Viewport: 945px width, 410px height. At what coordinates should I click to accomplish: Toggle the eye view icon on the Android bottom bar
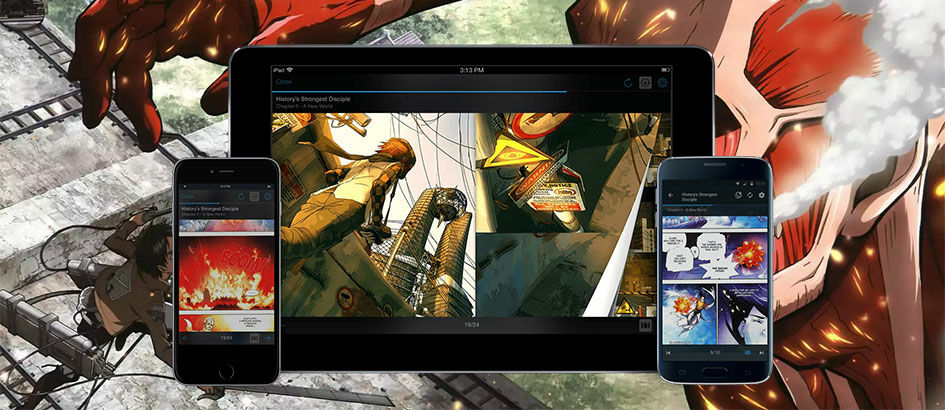click(x=749, y=352)
